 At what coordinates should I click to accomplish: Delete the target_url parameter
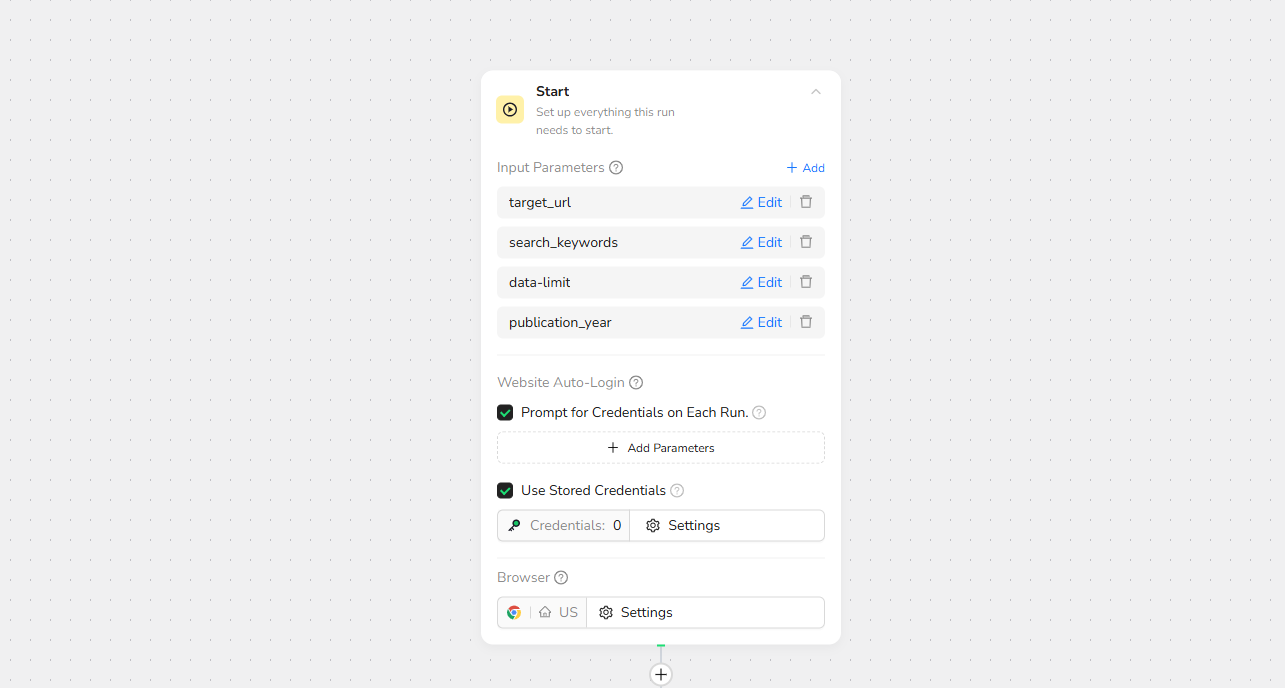click(806, 202)
